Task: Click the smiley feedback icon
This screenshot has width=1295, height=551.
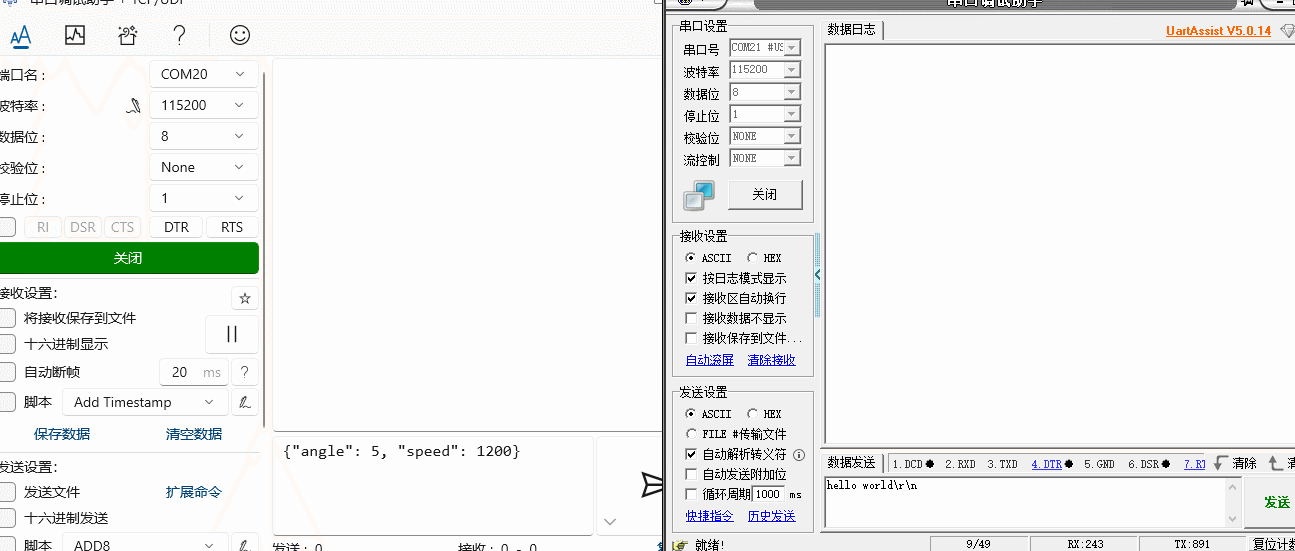Action: pyautogui.click(x=240, y=35)
